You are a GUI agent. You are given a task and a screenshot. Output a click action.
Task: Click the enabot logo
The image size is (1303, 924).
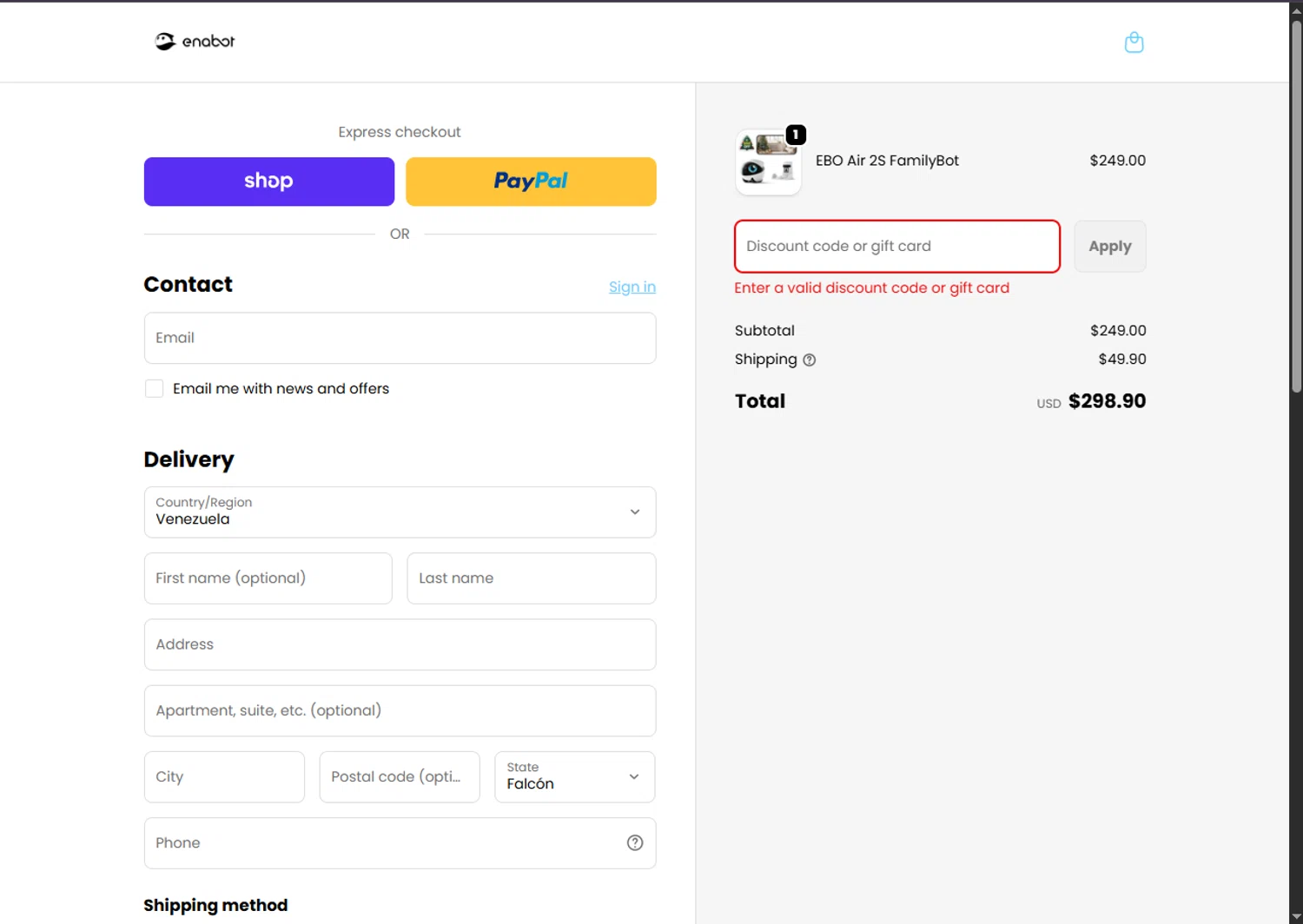195,41
